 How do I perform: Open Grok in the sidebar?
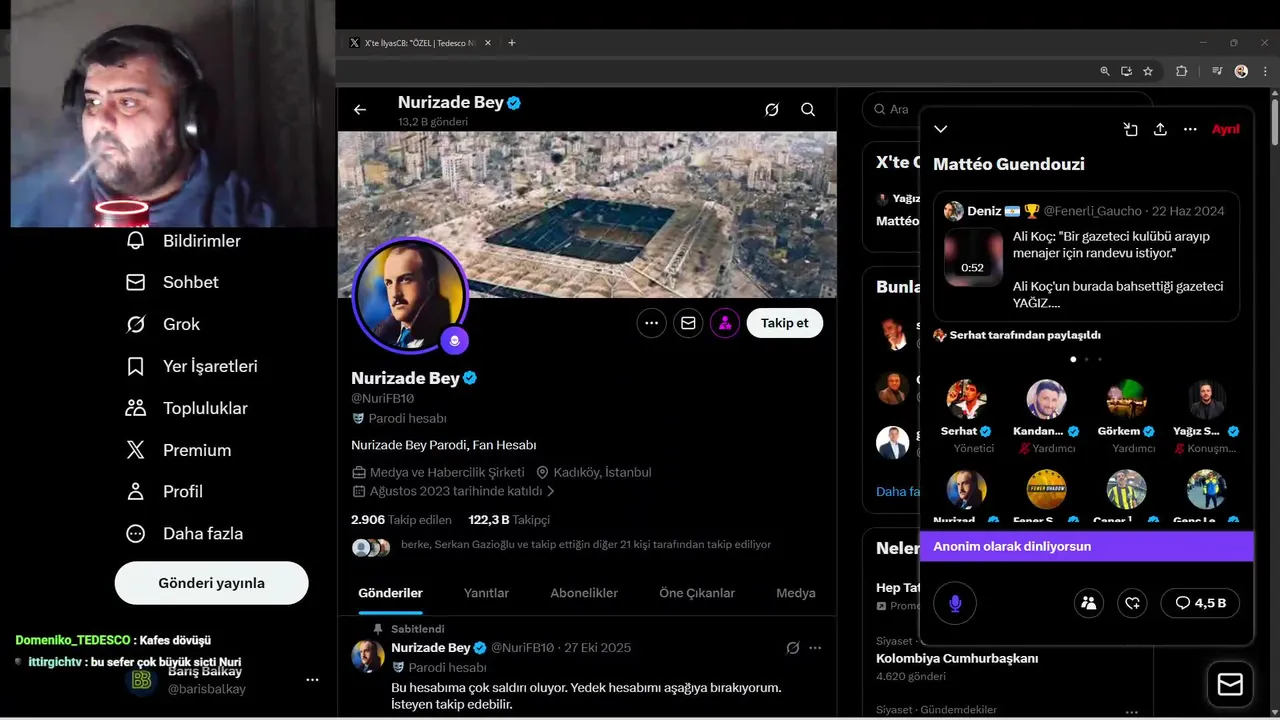163,324
